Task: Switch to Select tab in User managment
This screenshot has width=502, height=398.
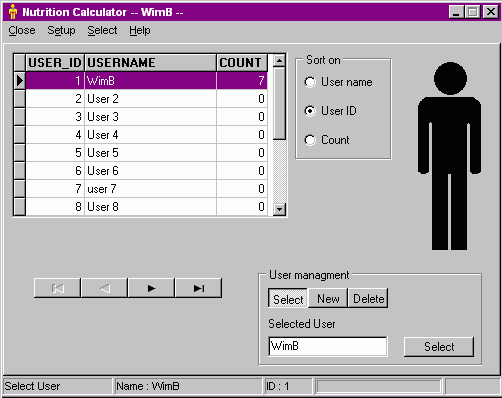Action: point(288,299)
